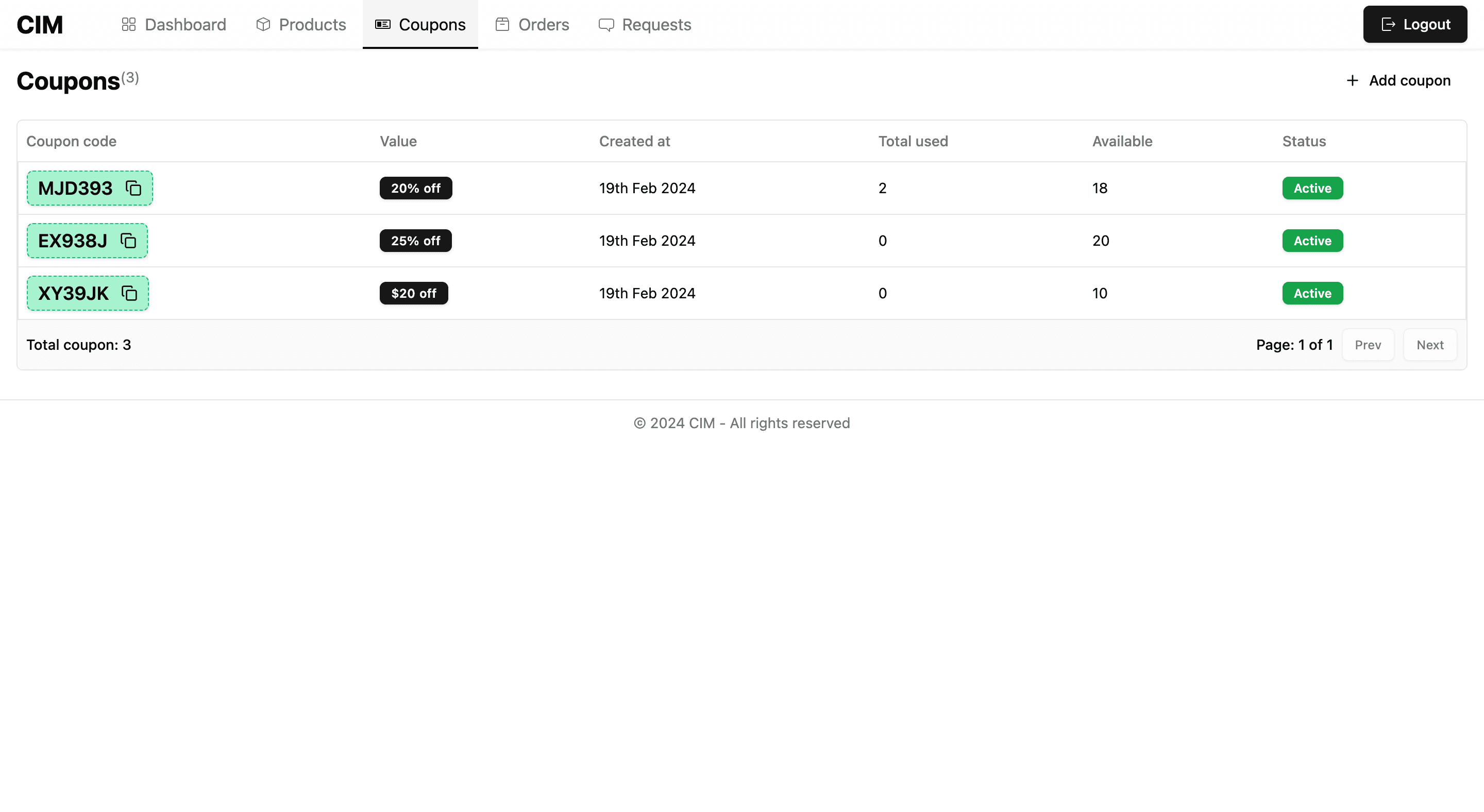
Task: Click the $20 off value badge
Action: coord(414,293)
